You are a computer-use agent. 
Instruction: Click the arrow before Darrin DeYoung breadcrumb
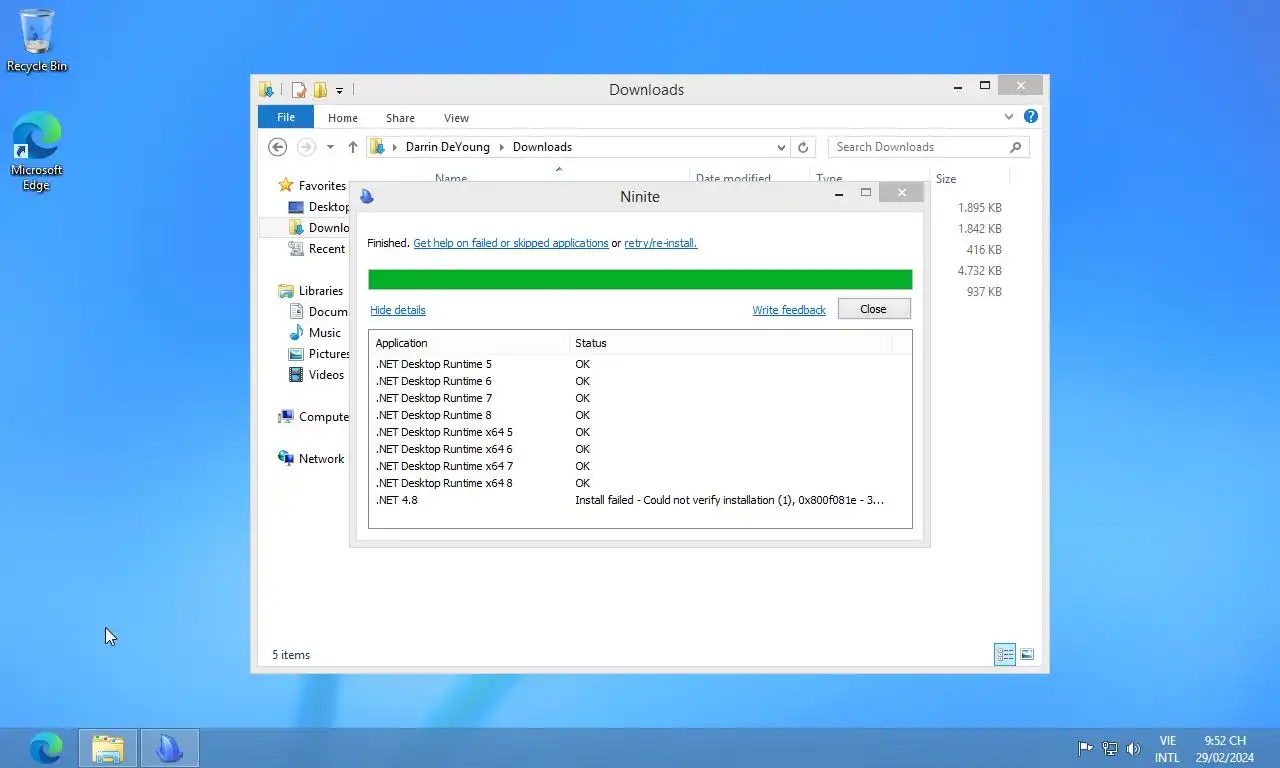(x=396, y=147)
